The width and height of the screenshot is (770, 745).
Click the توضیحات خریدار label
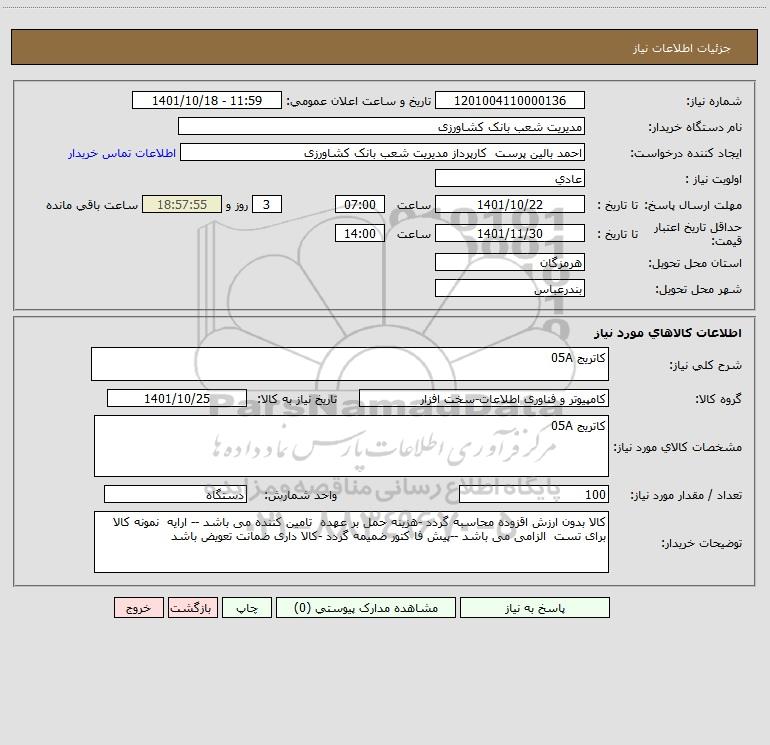702,543
